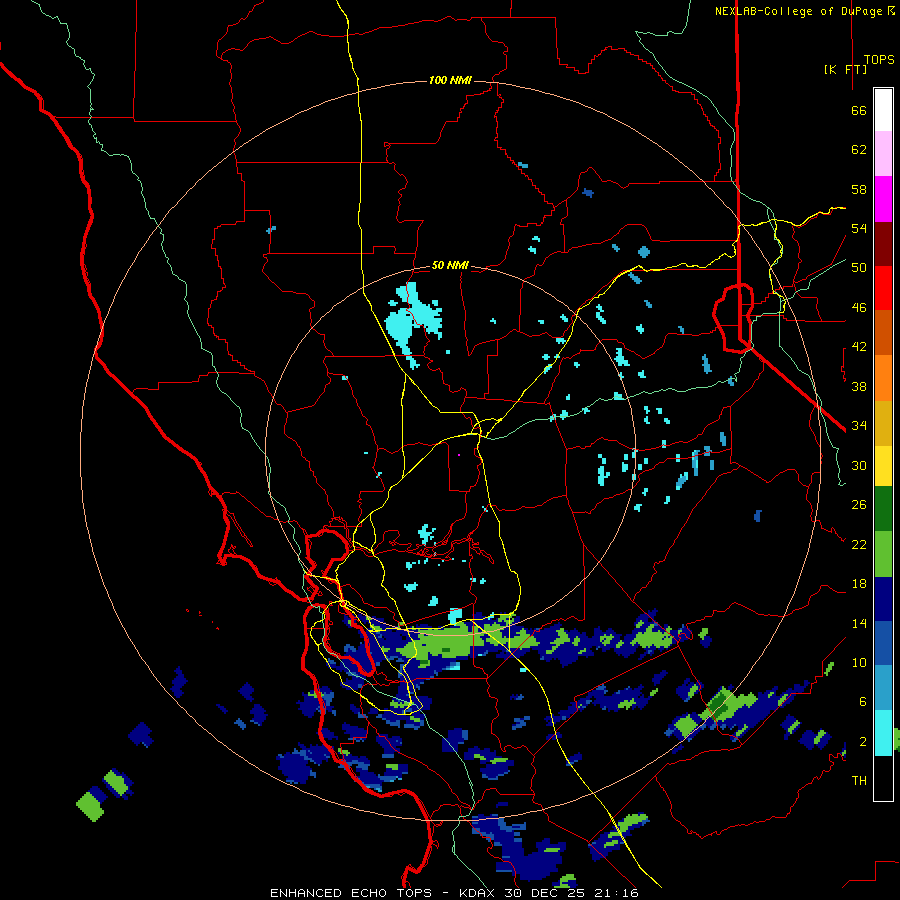Click the 38 scale value

(859, 386)
